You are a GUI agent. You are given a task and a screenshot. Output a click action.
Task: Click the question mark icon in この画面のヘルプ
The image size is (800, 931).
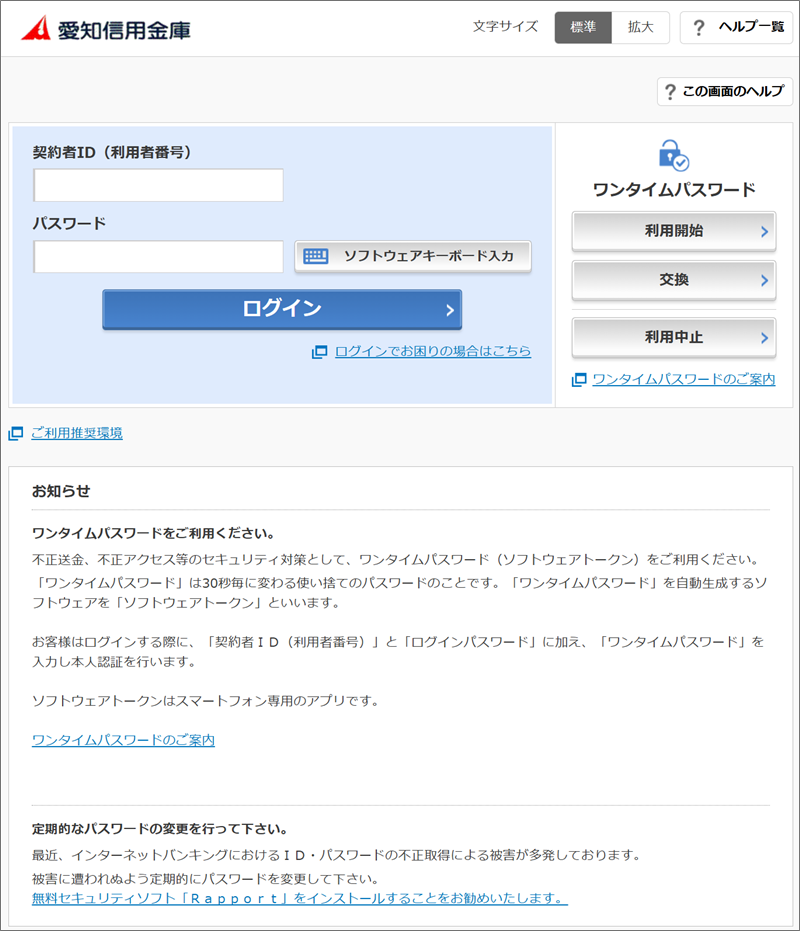(x=670, y=91)
